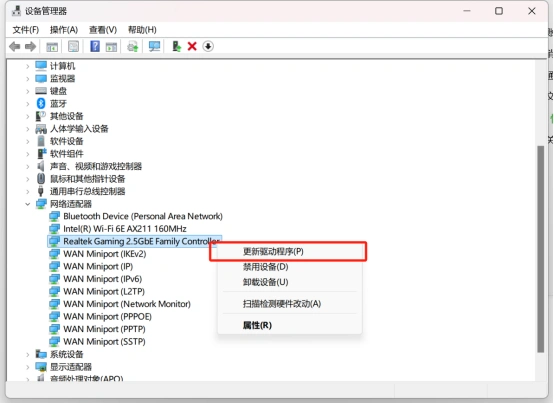This screenshot has width=554, height=403.
Task: Open 属性(R) from the context menu
Action: pos(257,325)
